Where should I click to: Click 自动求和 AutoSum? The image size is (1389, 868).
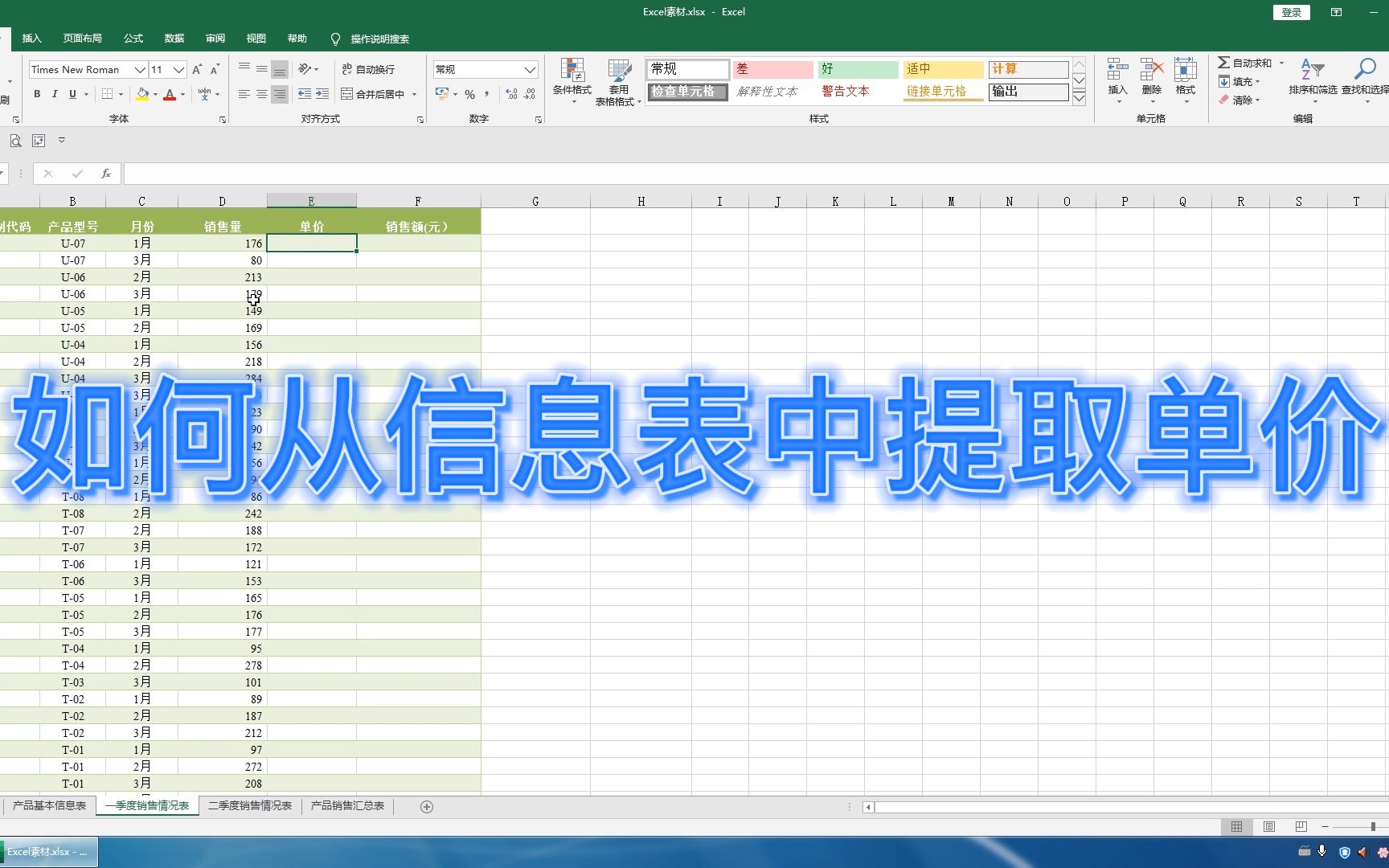(1245, 63)
